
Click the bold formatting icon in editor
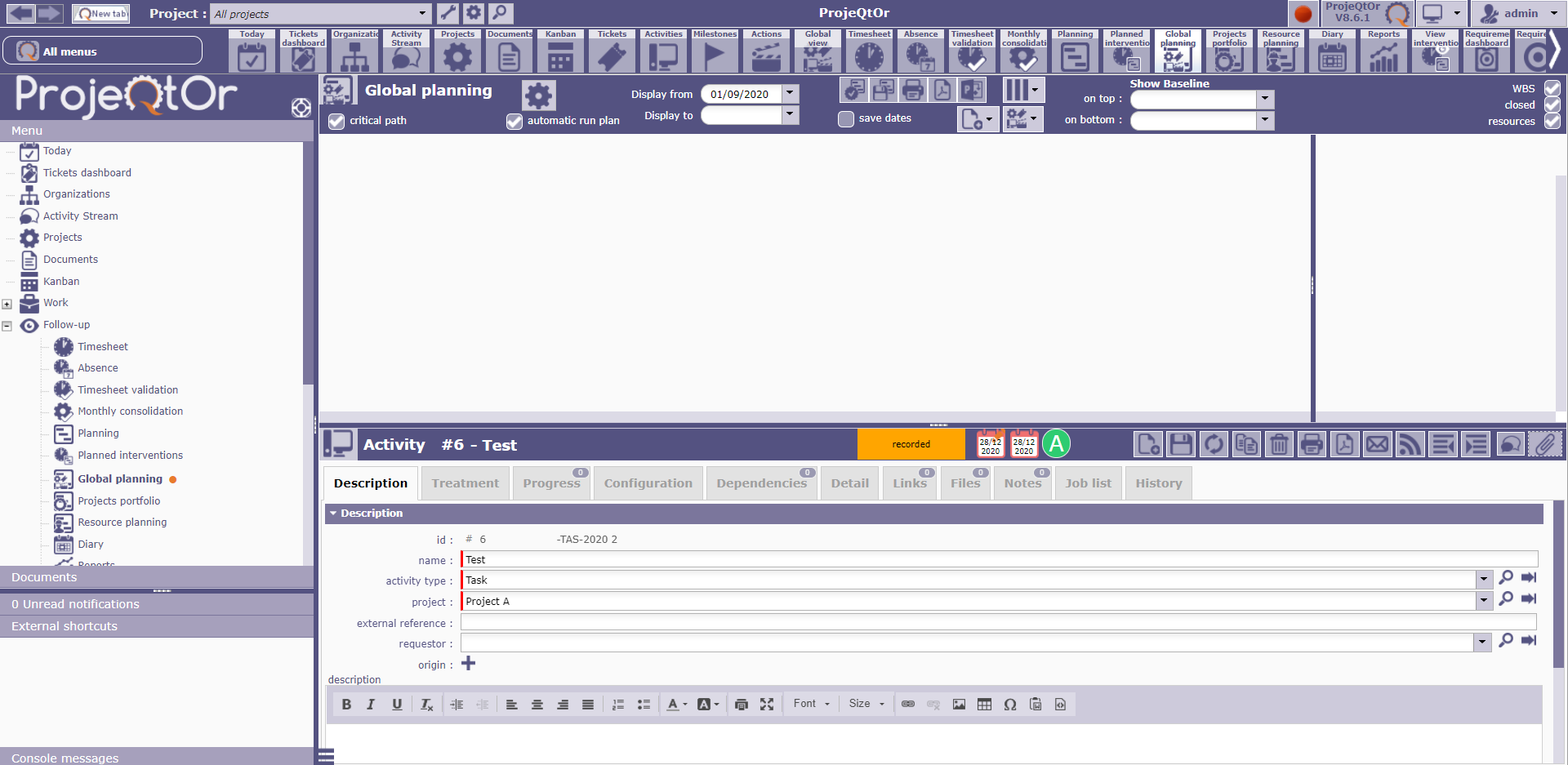click(346, 705)
